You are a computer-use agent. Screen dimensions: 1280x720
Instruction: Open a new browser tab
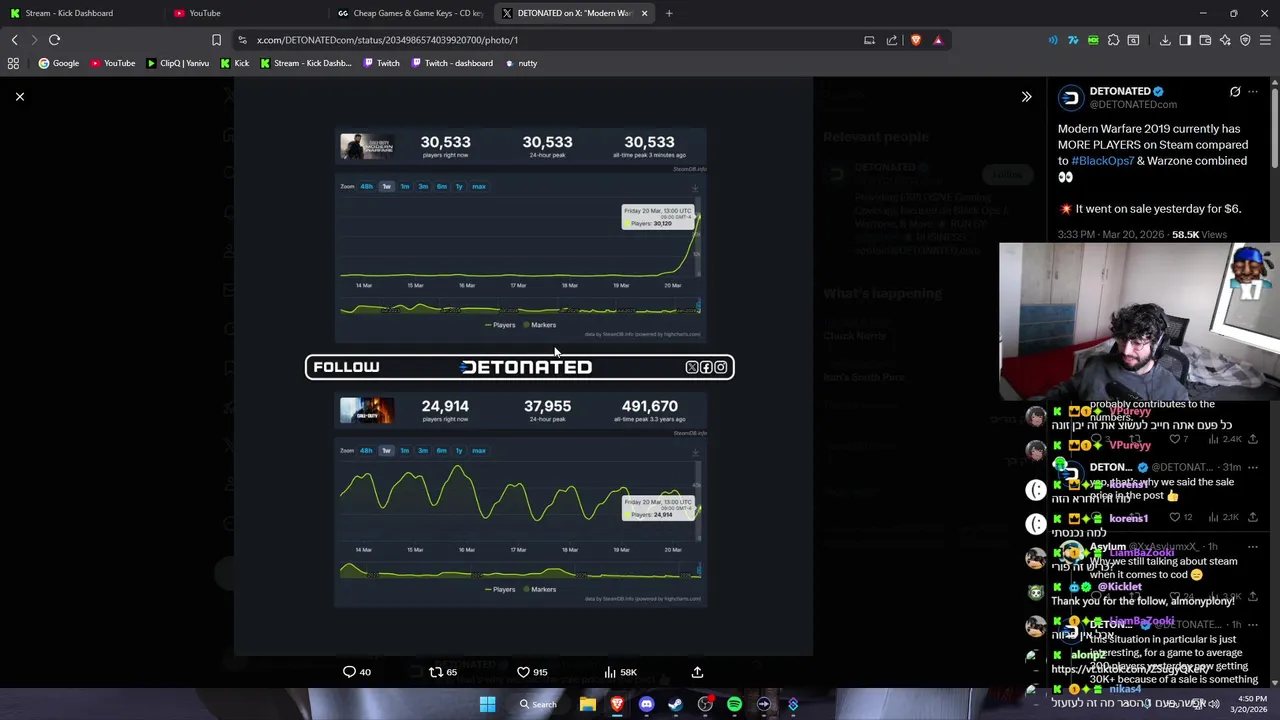[x=669, y=13]
